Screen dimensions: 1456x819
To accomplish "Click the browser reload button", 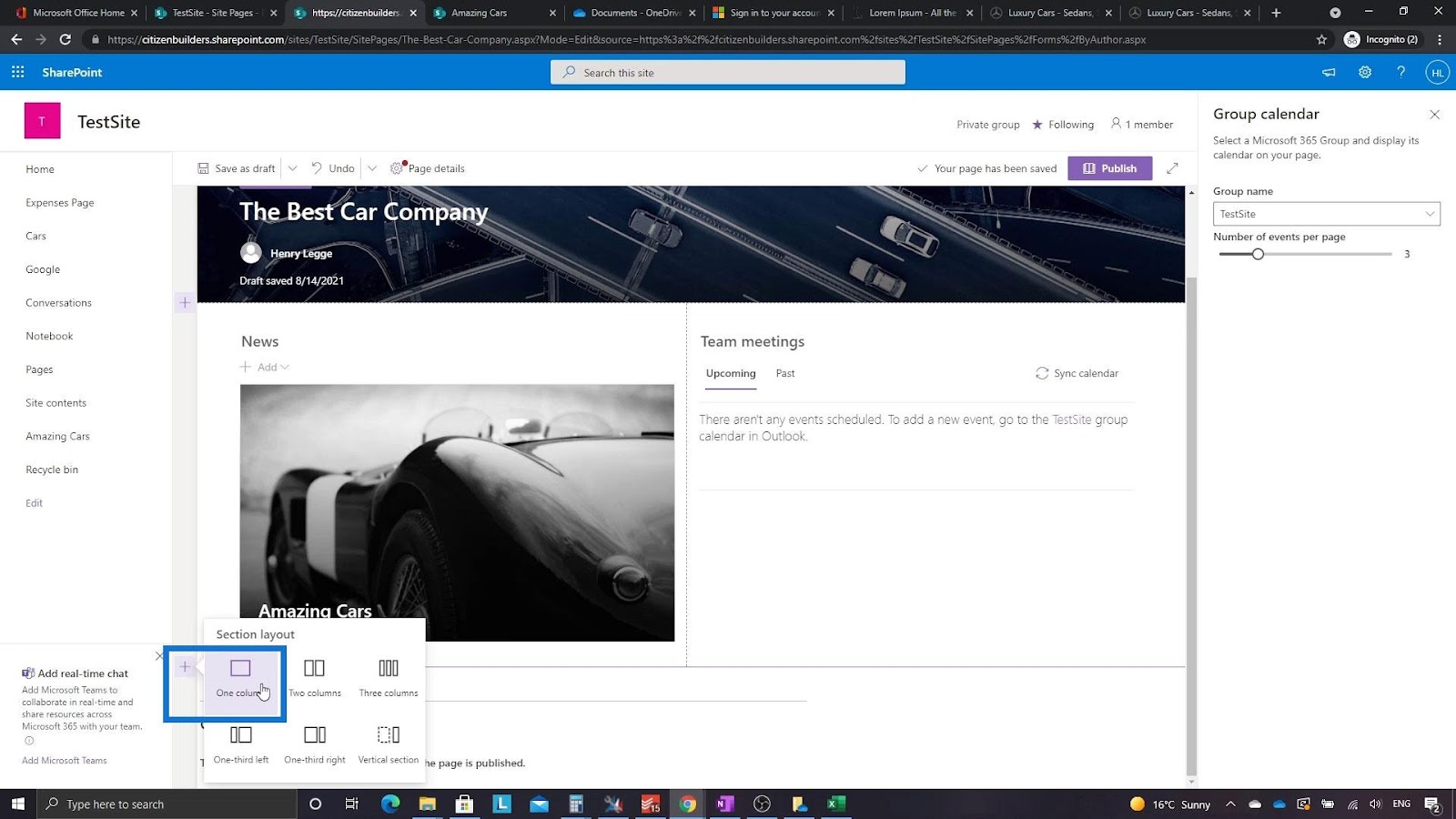I will [x=66, y=39].
